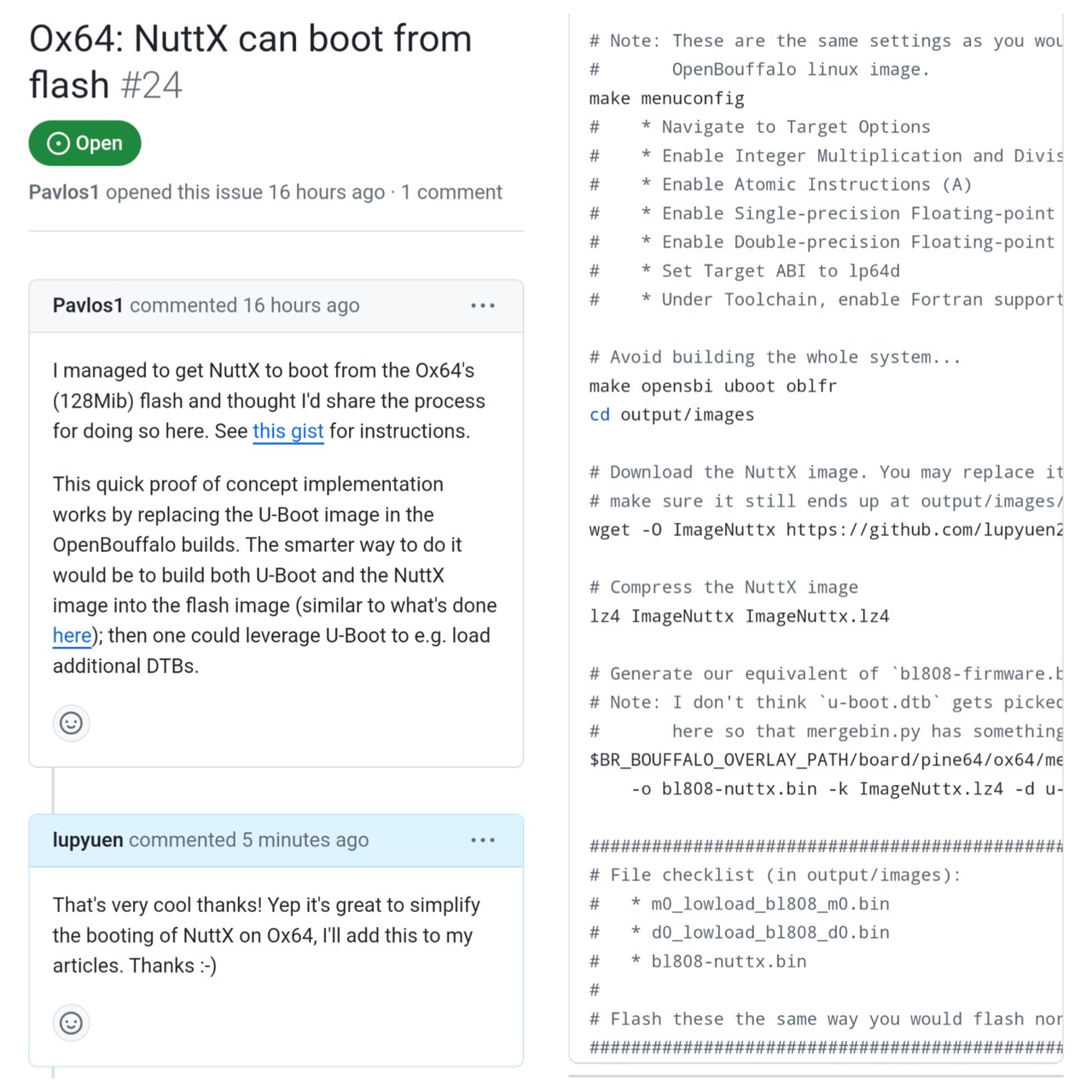Click the "commented 16 hours ago" timestamp
The height and width of the screenshot is (1092, 1092).
coord(245,305)
